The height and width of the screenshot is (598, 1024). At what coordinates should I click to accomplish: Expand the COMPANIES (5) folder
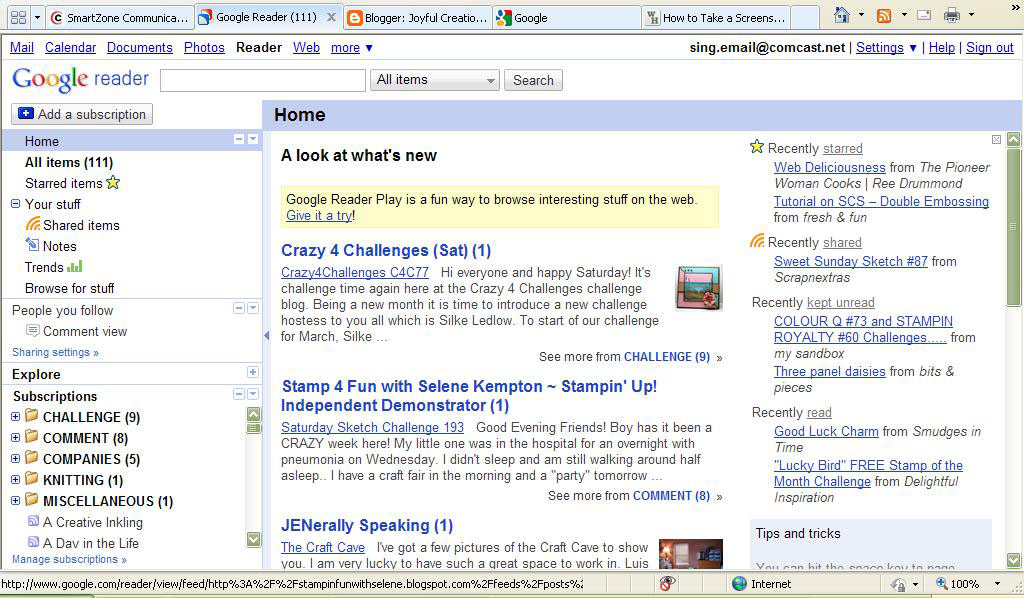tap(16, 458)
